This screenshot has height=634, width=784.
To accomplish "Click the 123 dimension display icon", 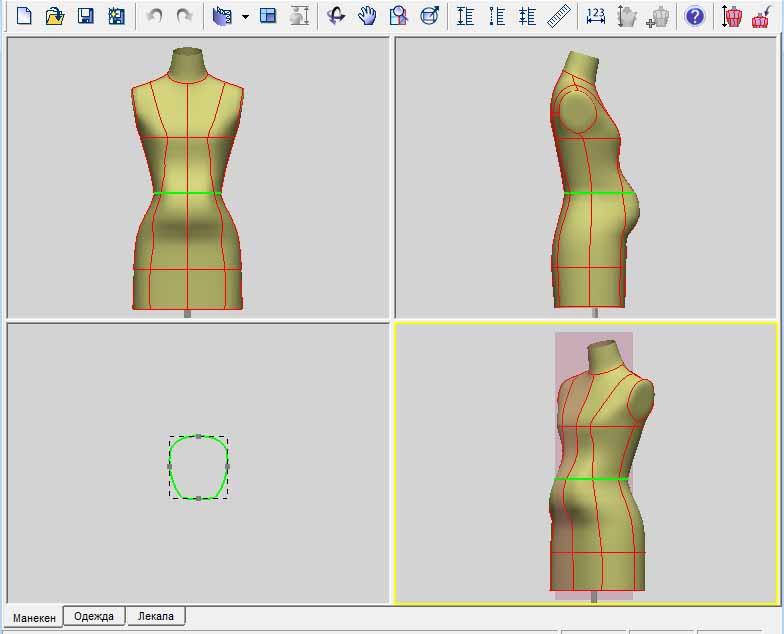I will 595,16.
